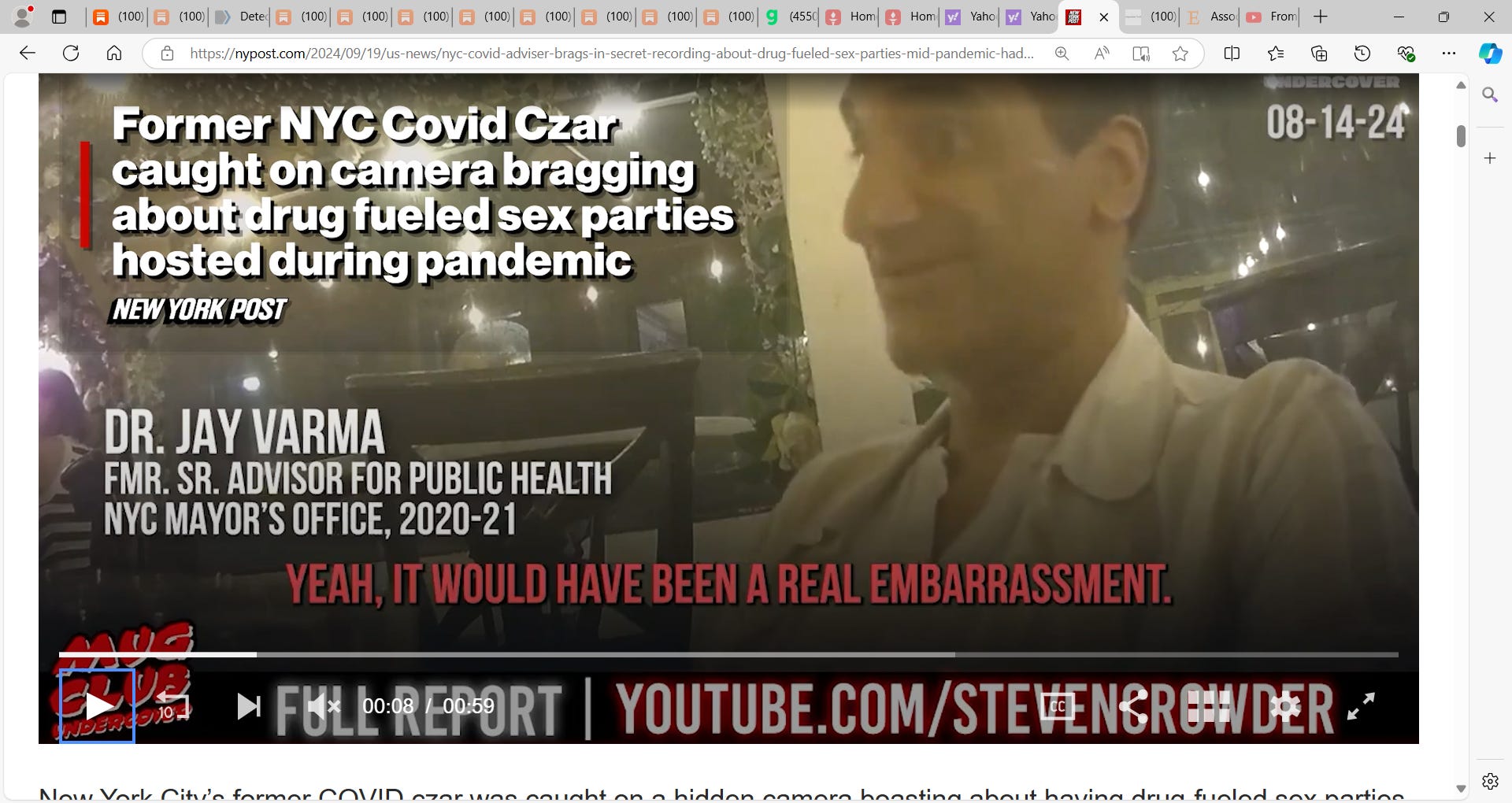Go back to the previous page
Screen dimensions: 1512x803
pos(28,54)
